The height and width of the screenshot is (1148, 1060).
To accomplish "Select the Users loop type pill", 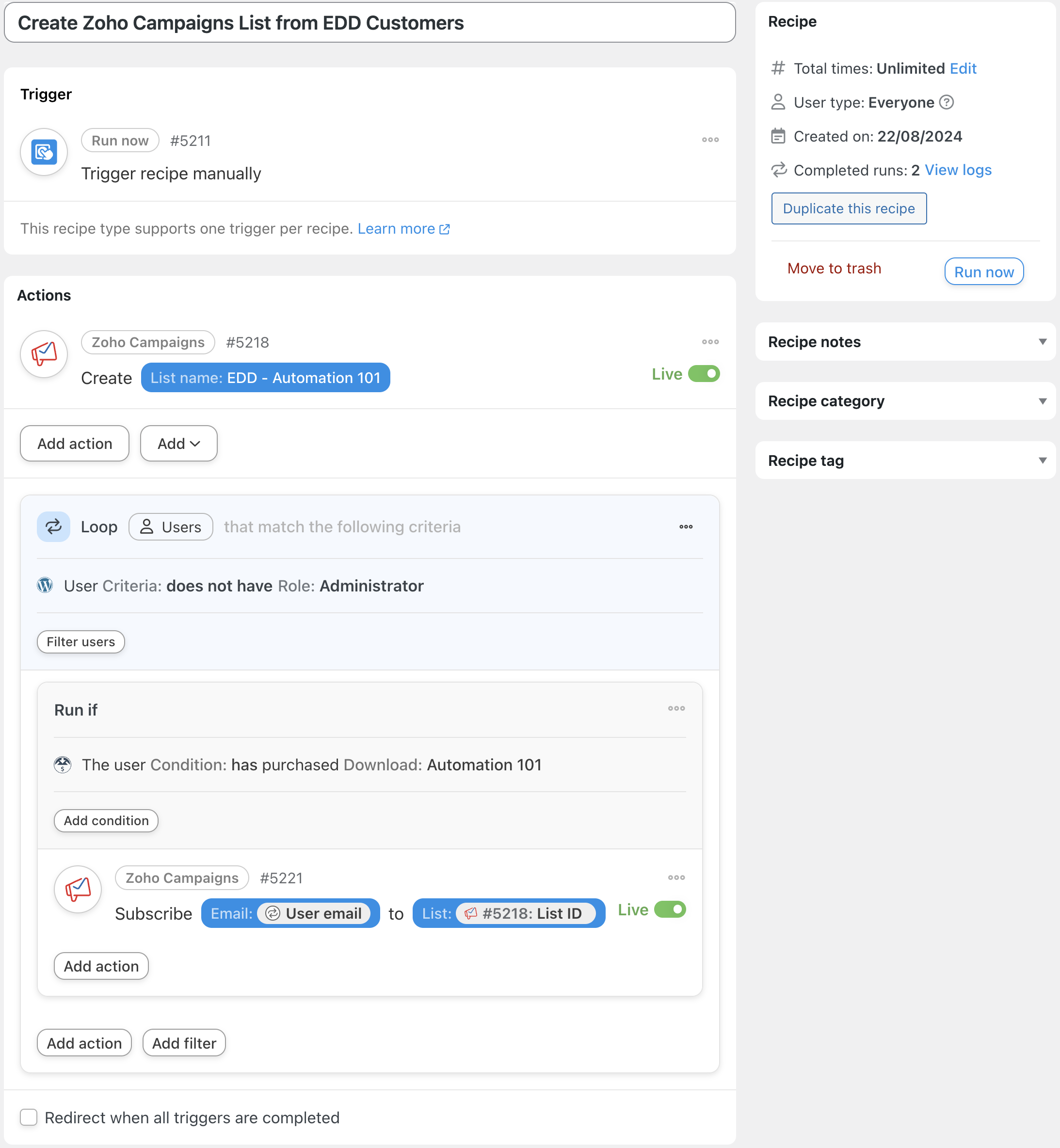I will tap(171, 526).
